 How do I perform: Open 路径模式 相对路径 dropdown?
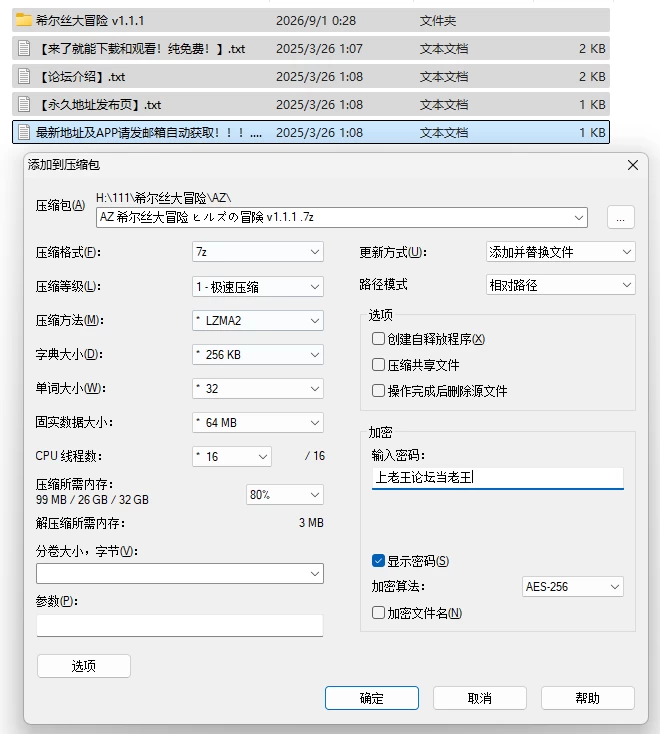[x=560, y=285]
